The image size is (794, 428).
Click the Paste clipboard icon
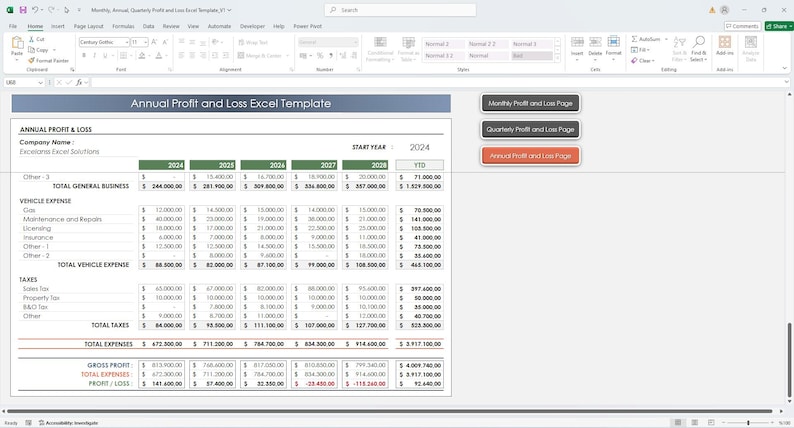coord(17,44)
